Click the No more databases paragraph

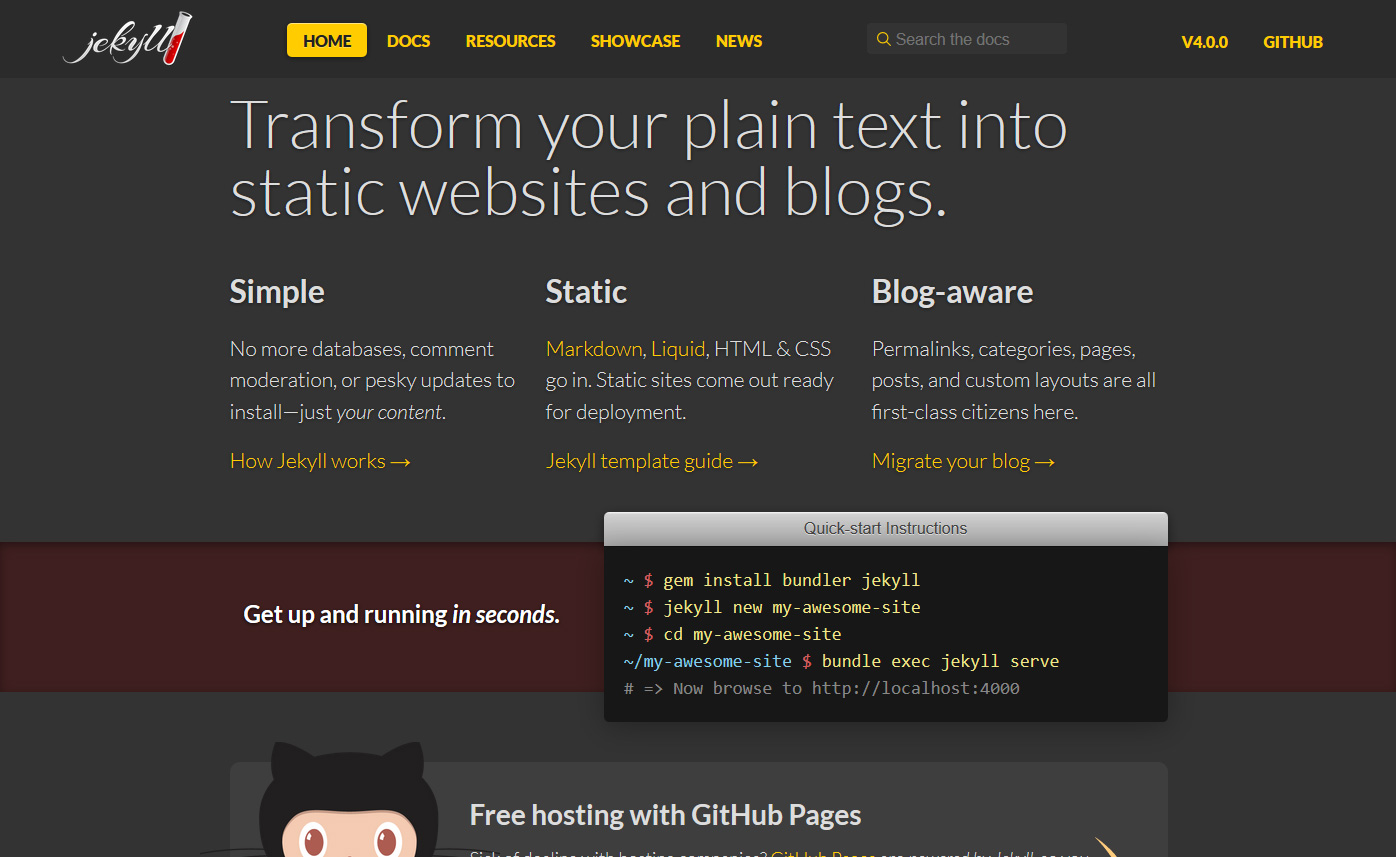(x=373, y=380)
